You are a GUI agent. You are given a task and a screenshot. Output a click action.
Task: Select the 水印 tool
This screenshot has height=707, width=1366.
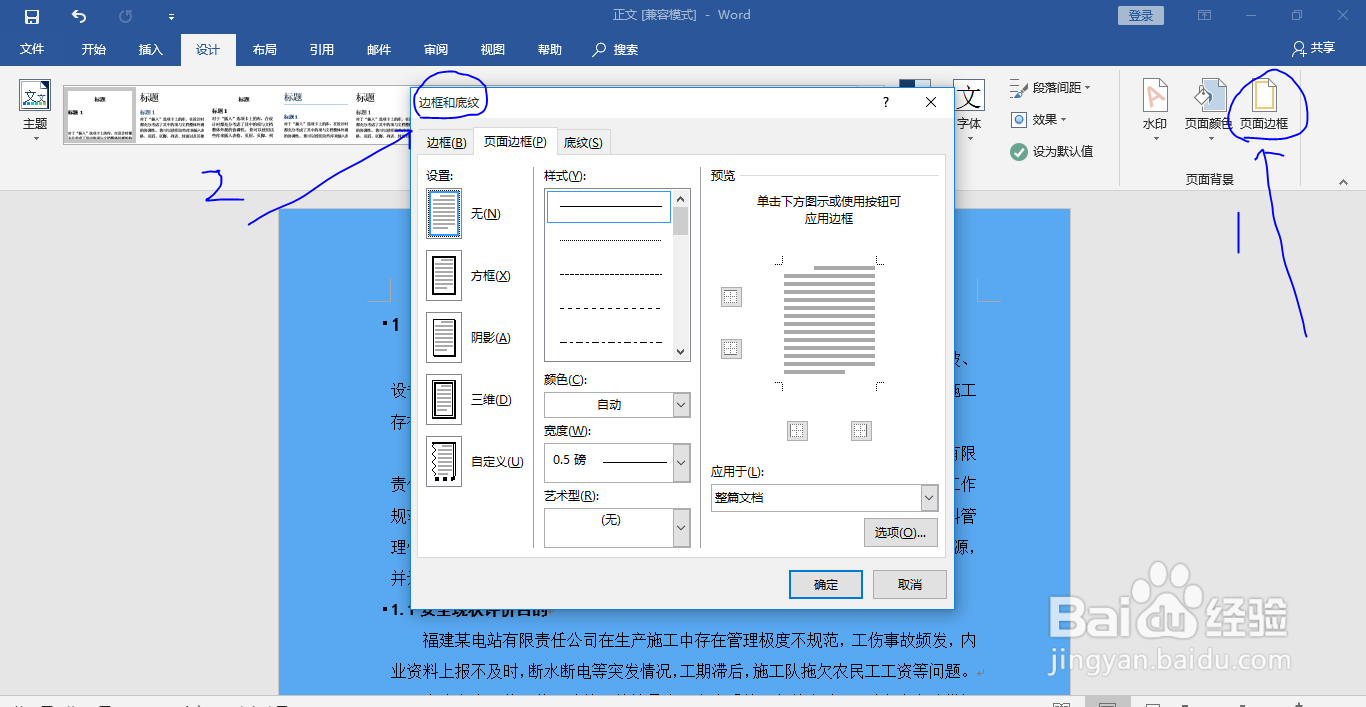(x=1154, y=107)
